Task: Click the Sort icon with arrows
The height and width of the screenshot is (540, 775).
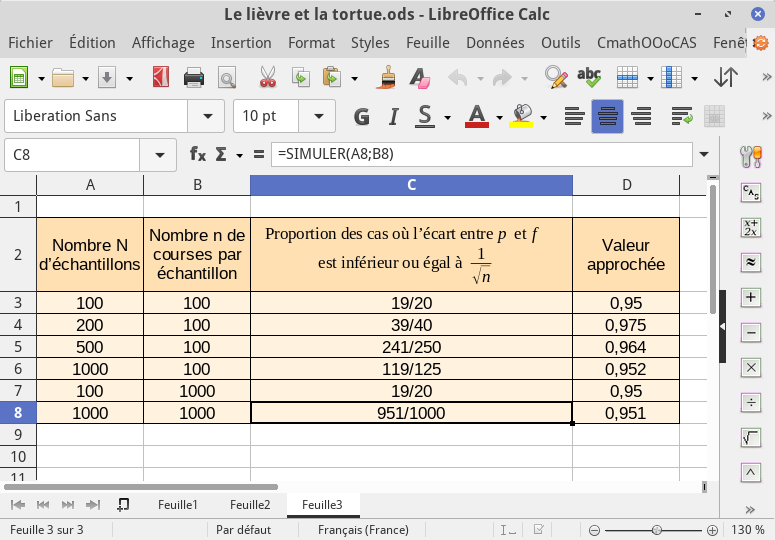Action: point(727,78)
